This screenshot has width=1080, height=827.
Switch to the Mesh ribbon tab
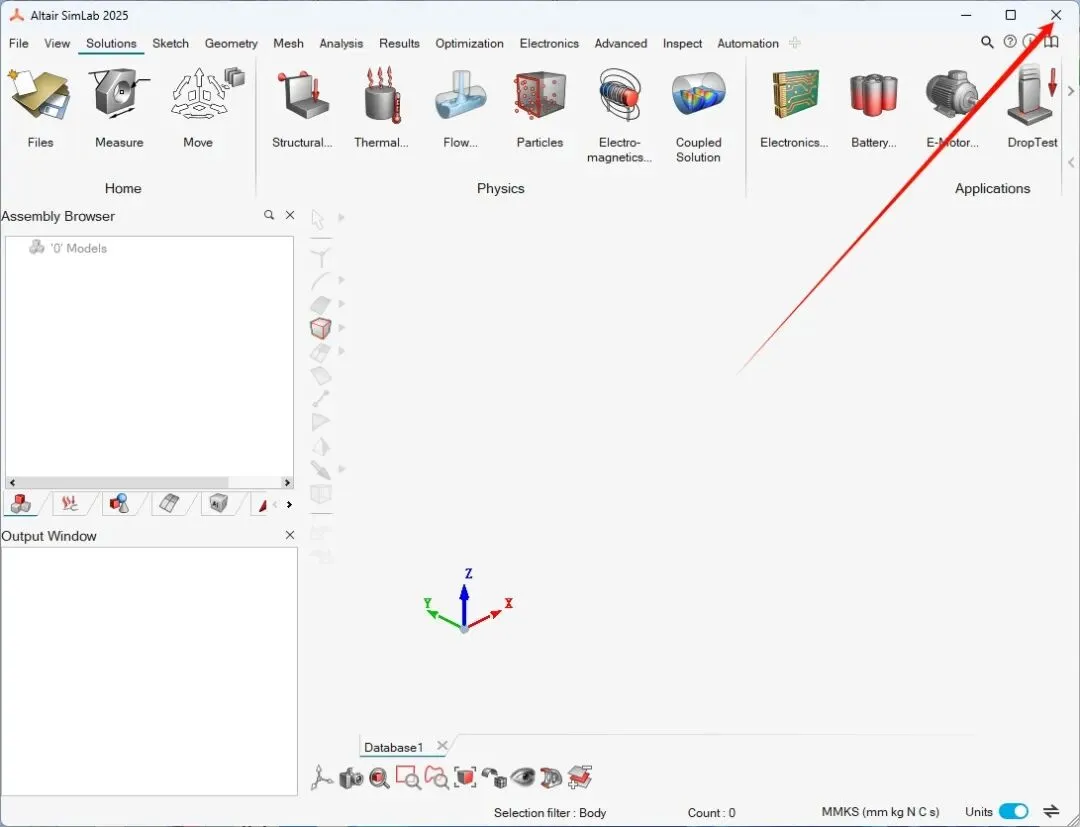point(288,43)
